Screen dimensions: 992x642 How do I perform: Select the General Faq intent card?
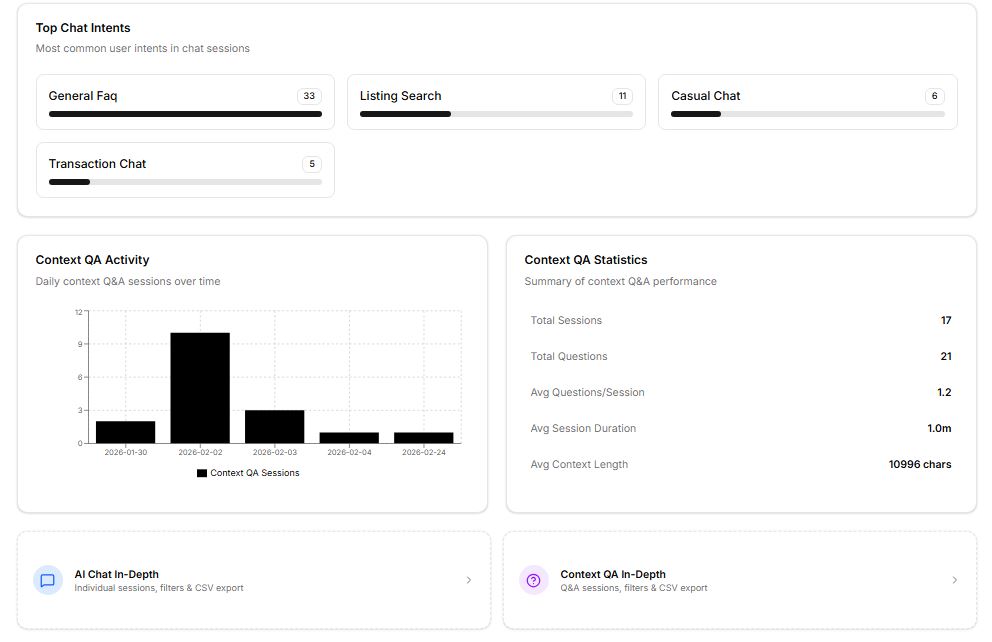point(185,102)
